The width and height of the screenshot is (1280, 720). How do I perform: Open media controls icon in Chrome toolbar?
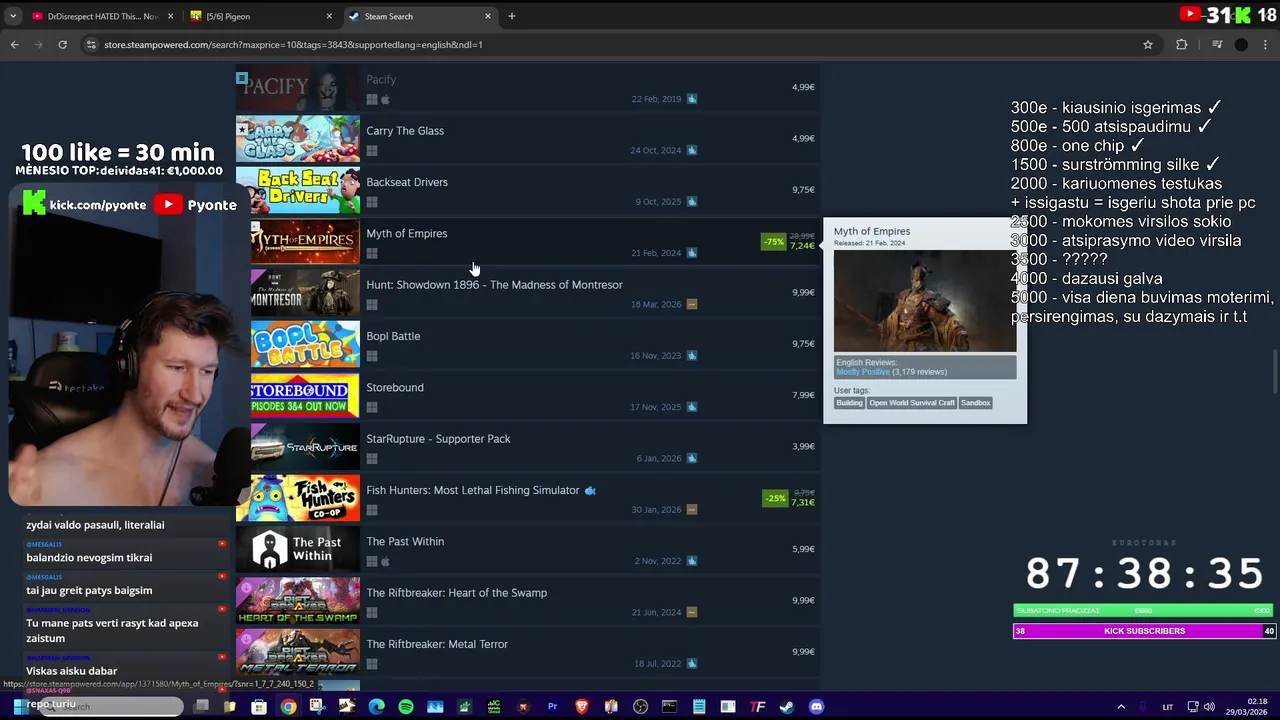[1217, 44]
